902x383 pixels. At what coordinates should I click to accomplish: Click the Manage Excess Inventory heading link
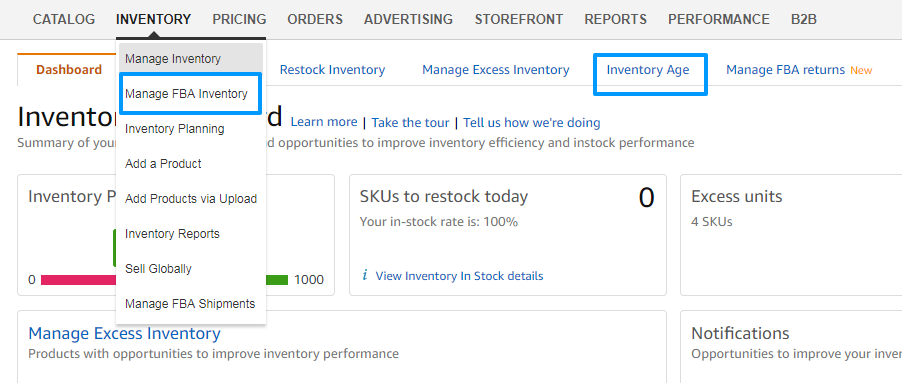124,334
